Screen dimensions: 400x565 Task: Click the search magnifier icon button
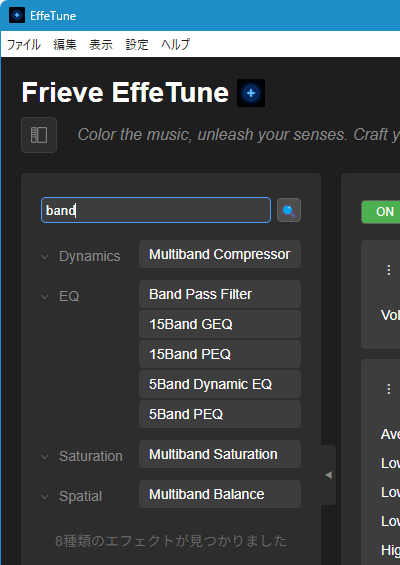[x=289, y=210]
